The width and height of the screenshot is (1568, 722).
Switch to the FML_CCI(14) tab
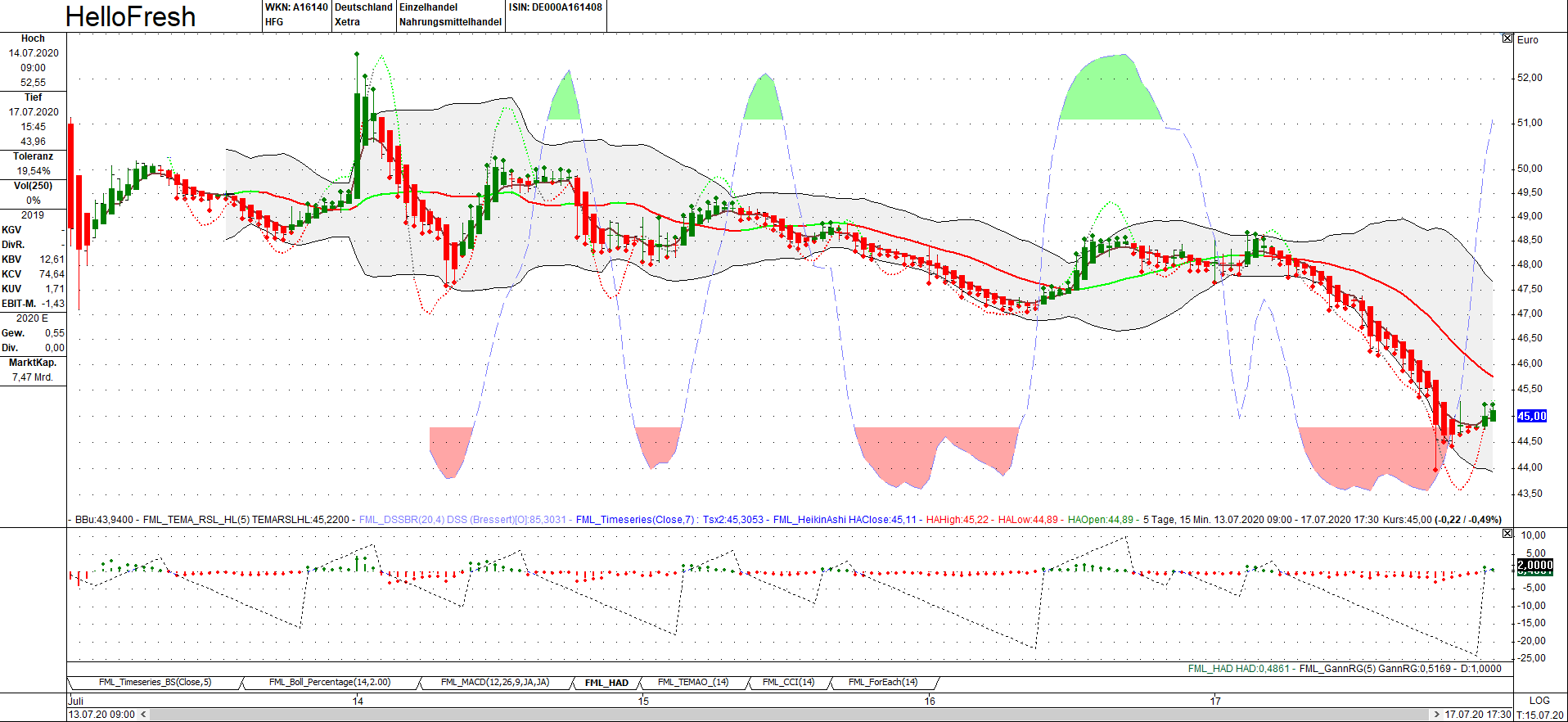coord(788,682)
